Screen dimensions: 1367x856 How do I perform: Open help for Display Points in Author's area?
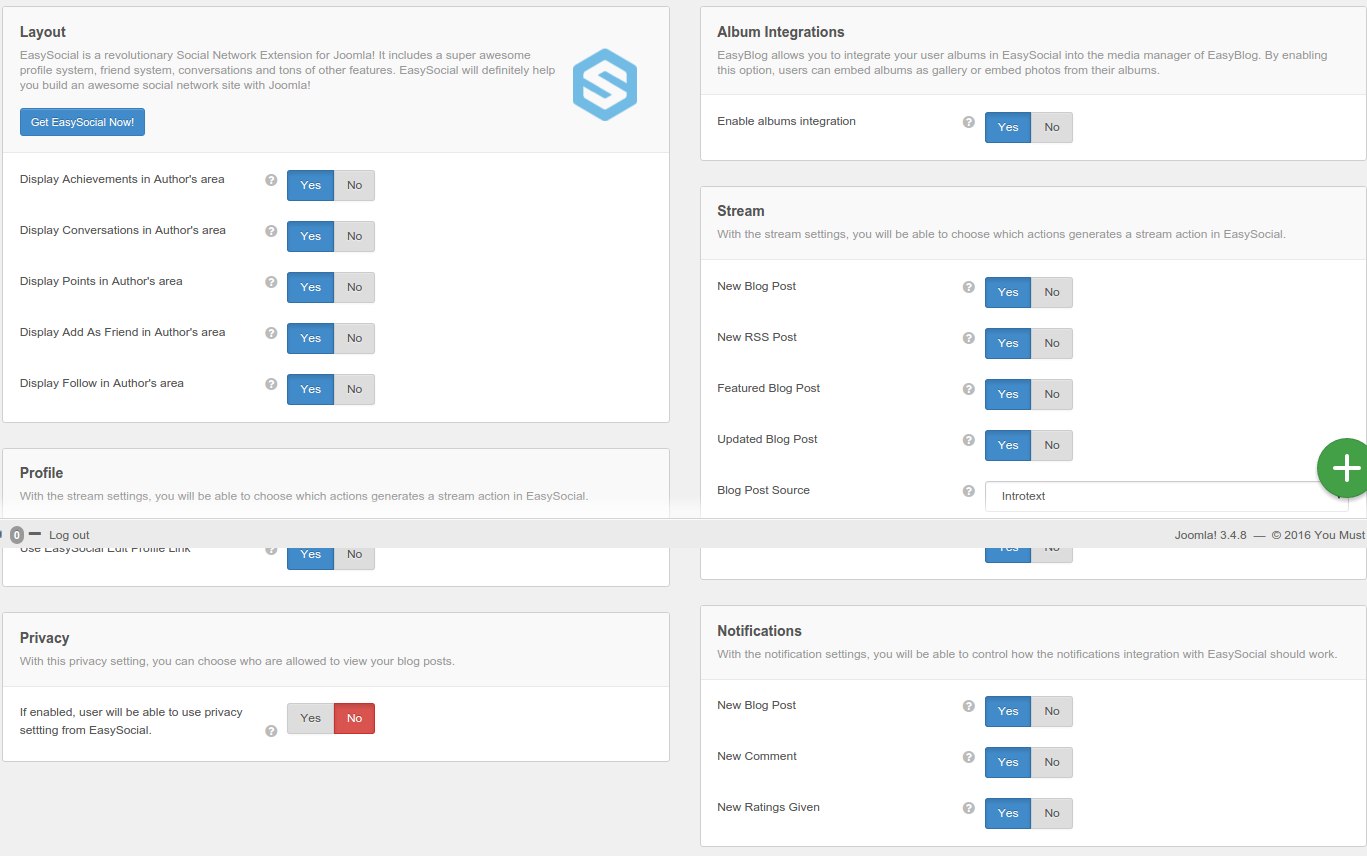[x=271, y=282]
